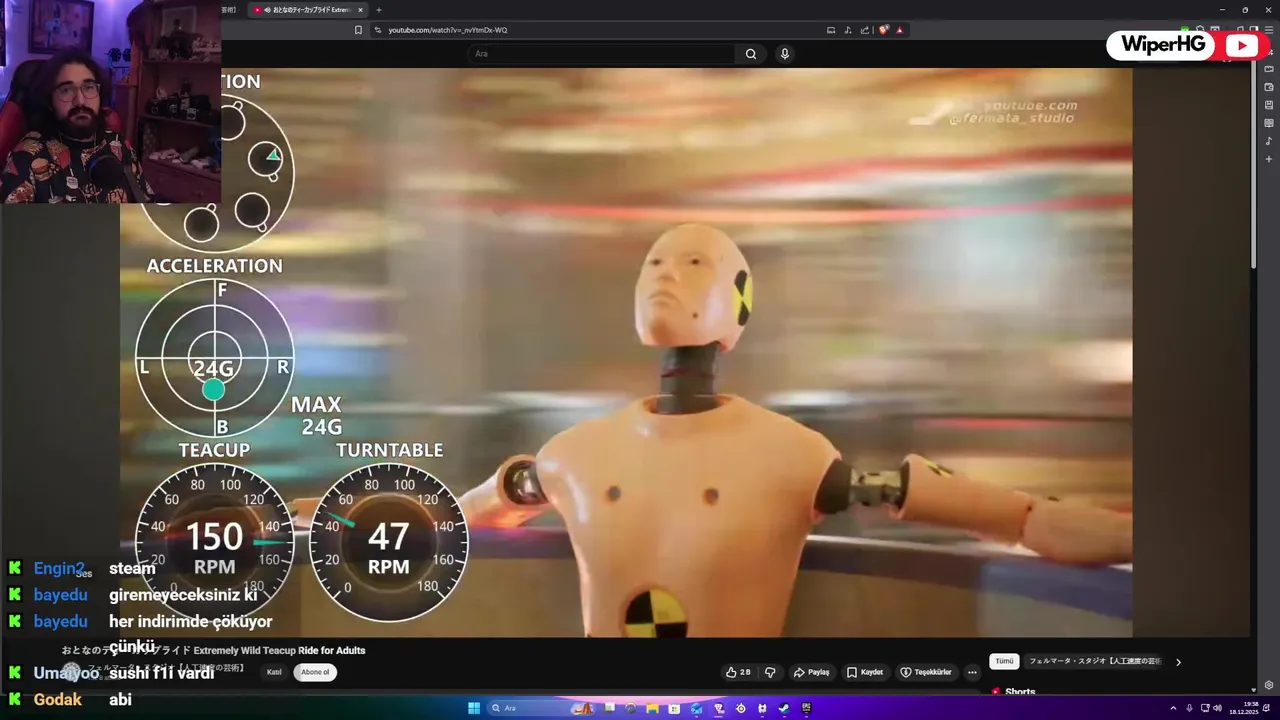Bookmark this page with the bookmark icon
This screenshot has height=720, width=1280.
point(358,30)
